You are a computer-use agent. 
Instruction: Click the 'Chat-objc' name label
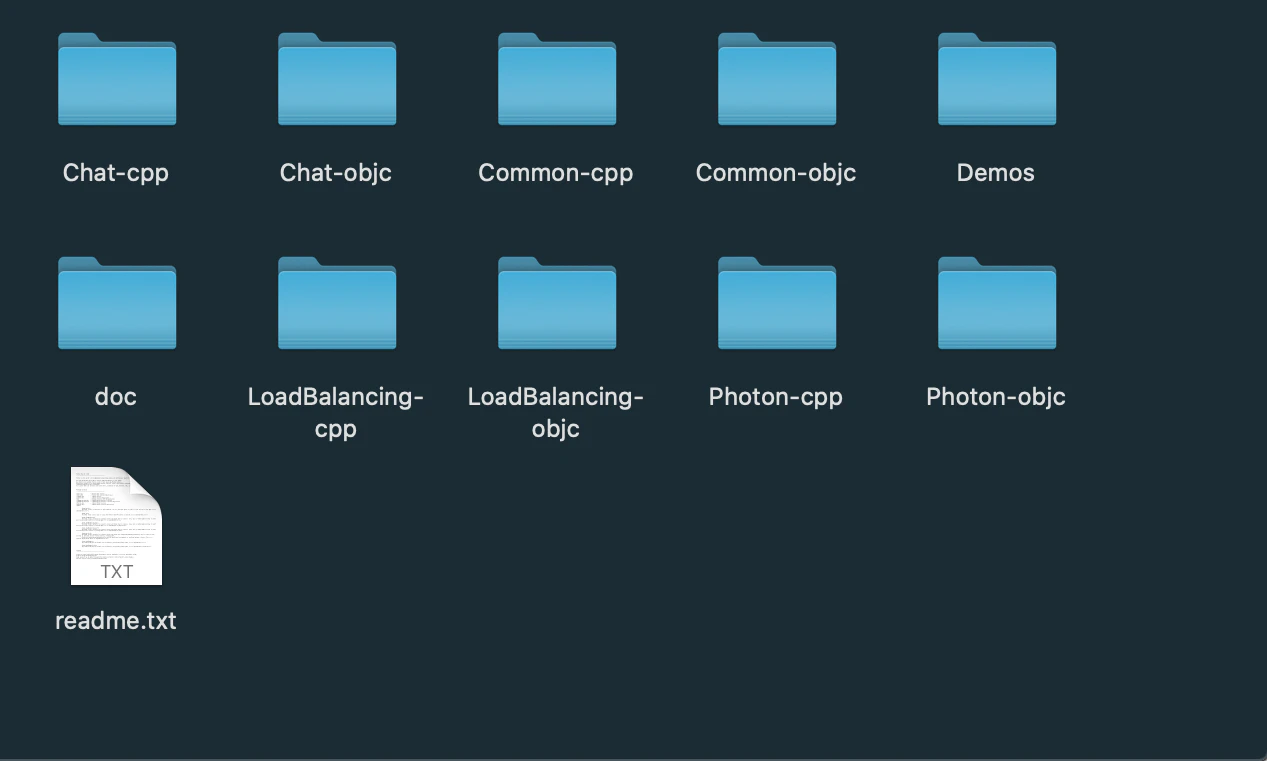336,173
